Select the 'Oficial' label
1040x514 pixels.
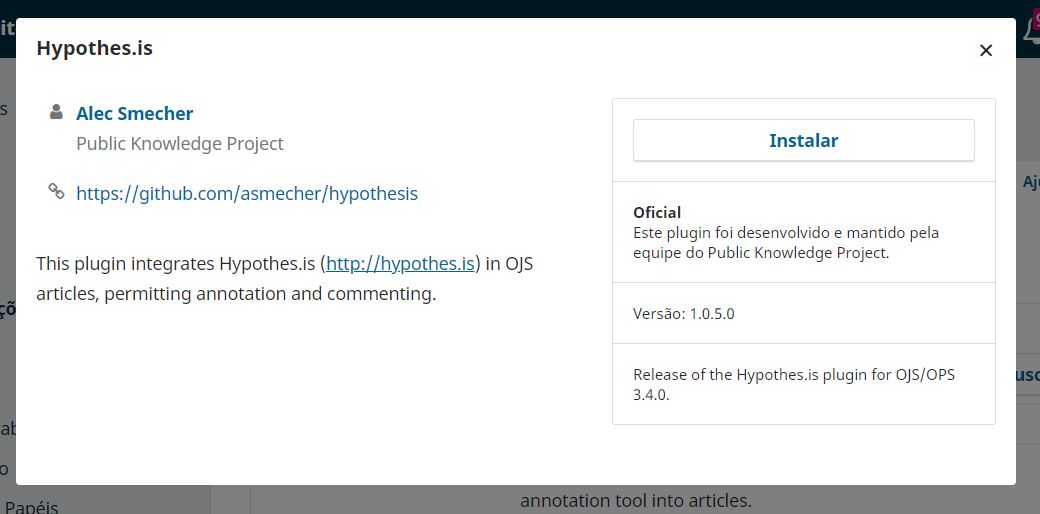point(657,212)
